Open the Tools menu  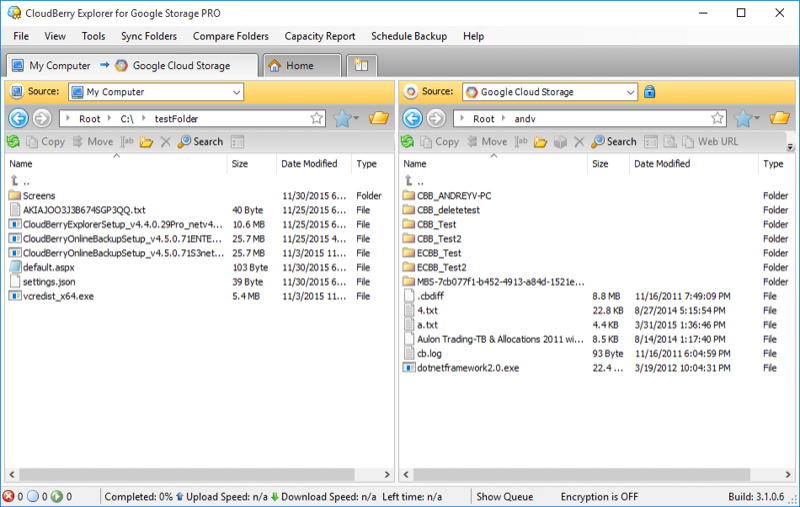pos(93,36)
